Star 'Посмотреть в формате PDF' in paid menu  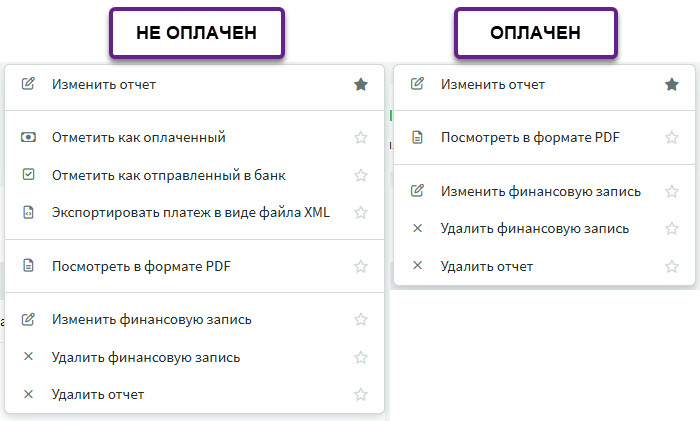coord(672,138)
